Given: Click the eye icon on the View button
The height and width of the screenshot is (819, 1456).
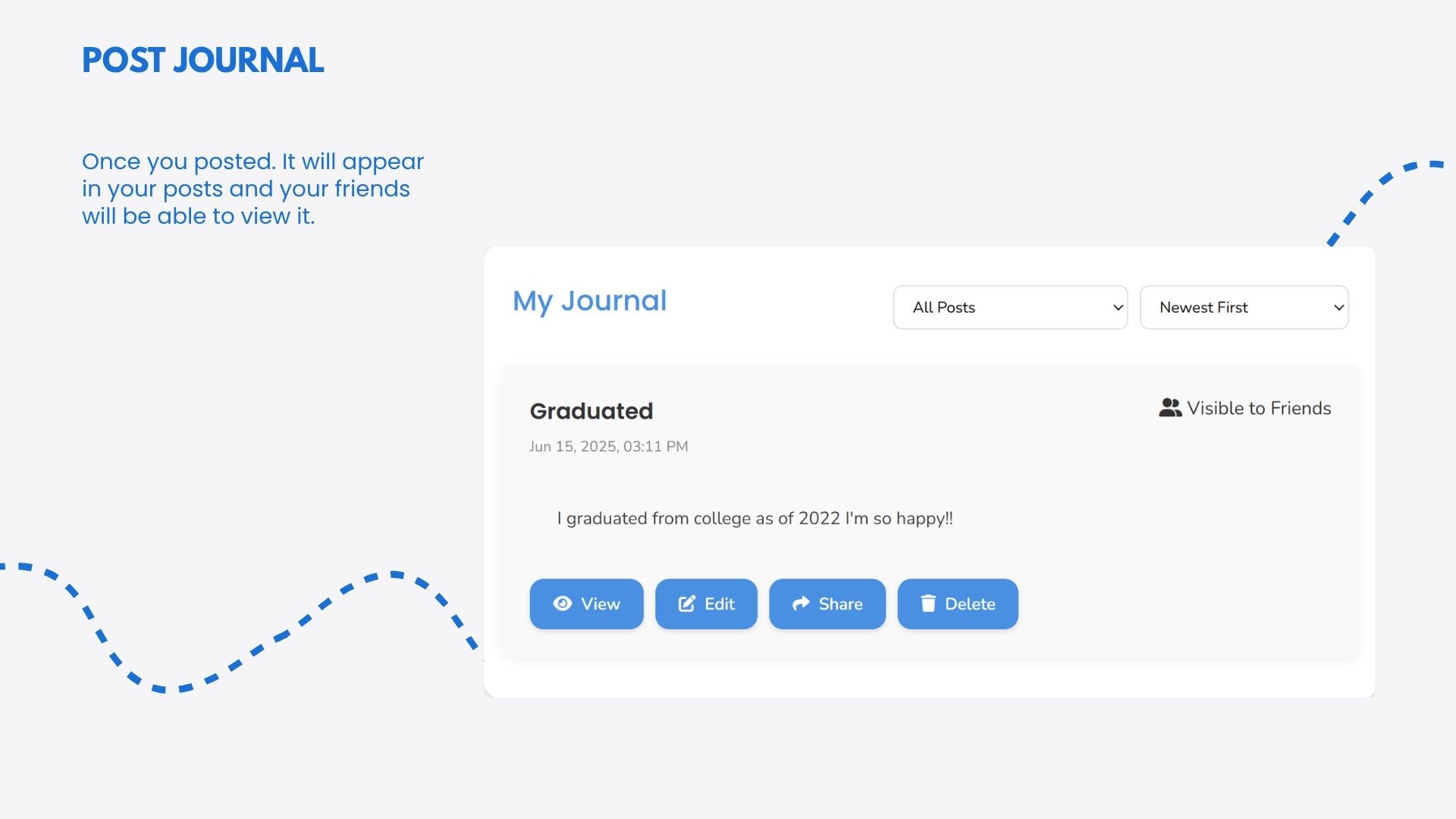Looking at the screenshot, I should 562,604.
